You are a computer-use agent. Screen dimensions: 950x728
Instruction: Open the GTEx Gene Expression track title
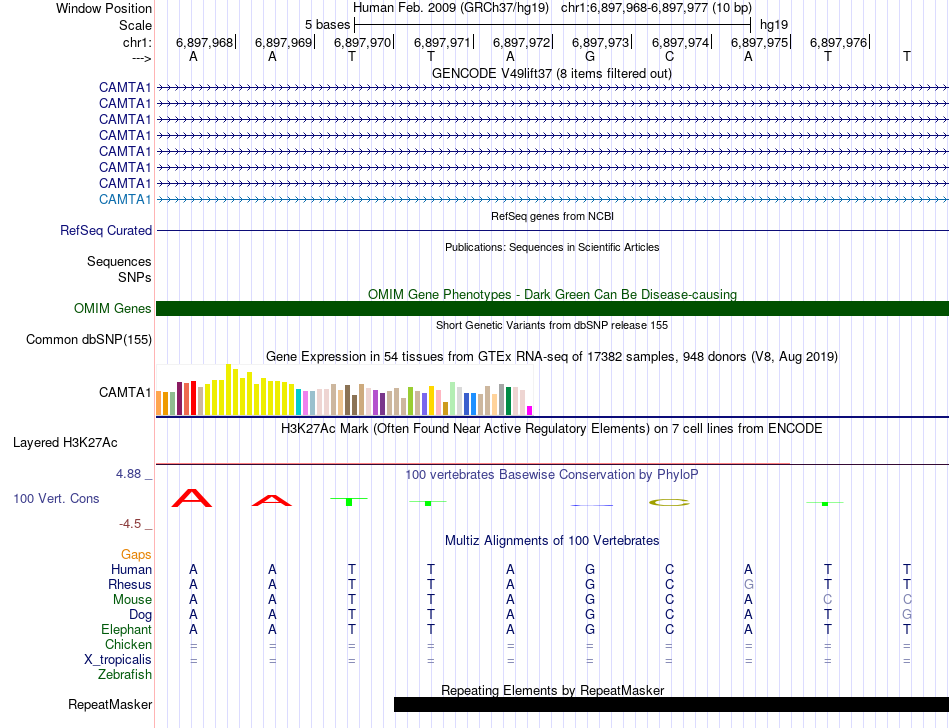coord(552,356)
